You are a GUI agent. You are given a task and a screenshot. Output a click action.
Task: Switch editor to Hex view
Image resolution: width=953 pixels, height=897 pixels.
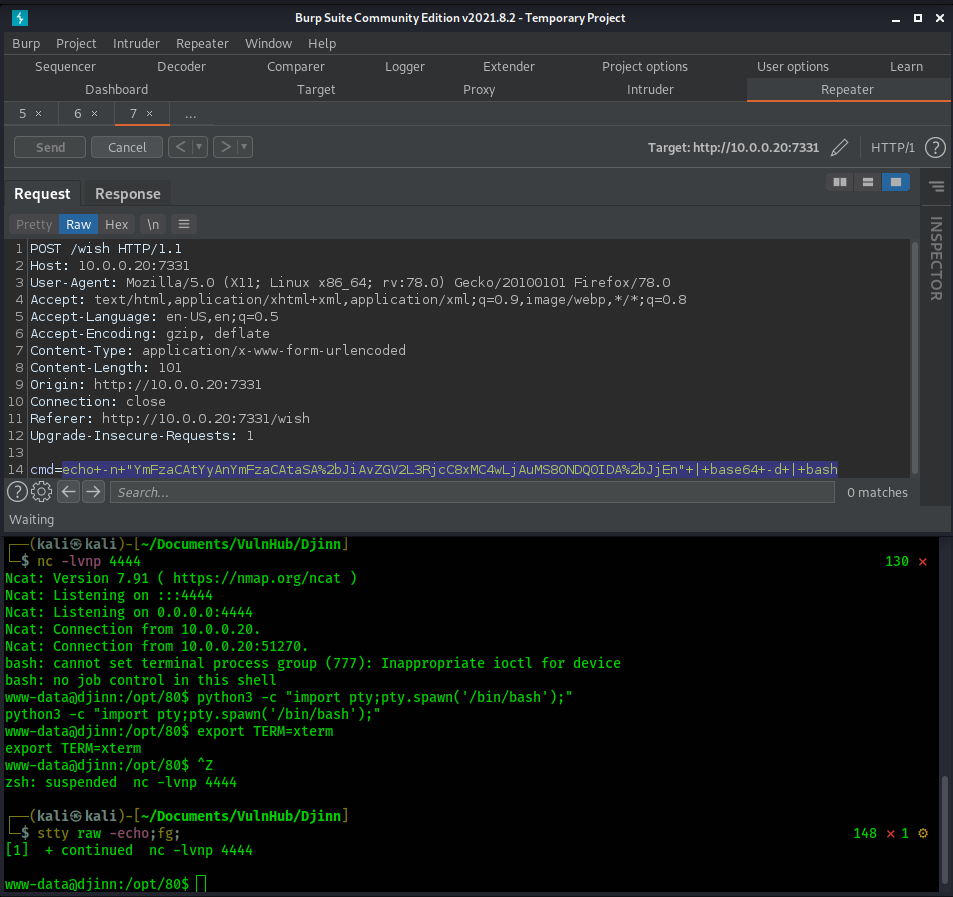point(117,224)
